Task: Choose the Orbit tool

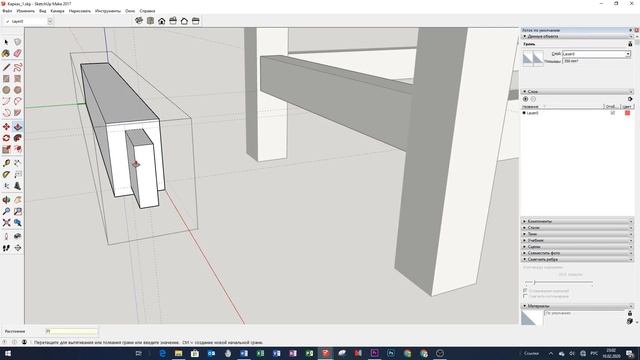Action: (6, 200)
